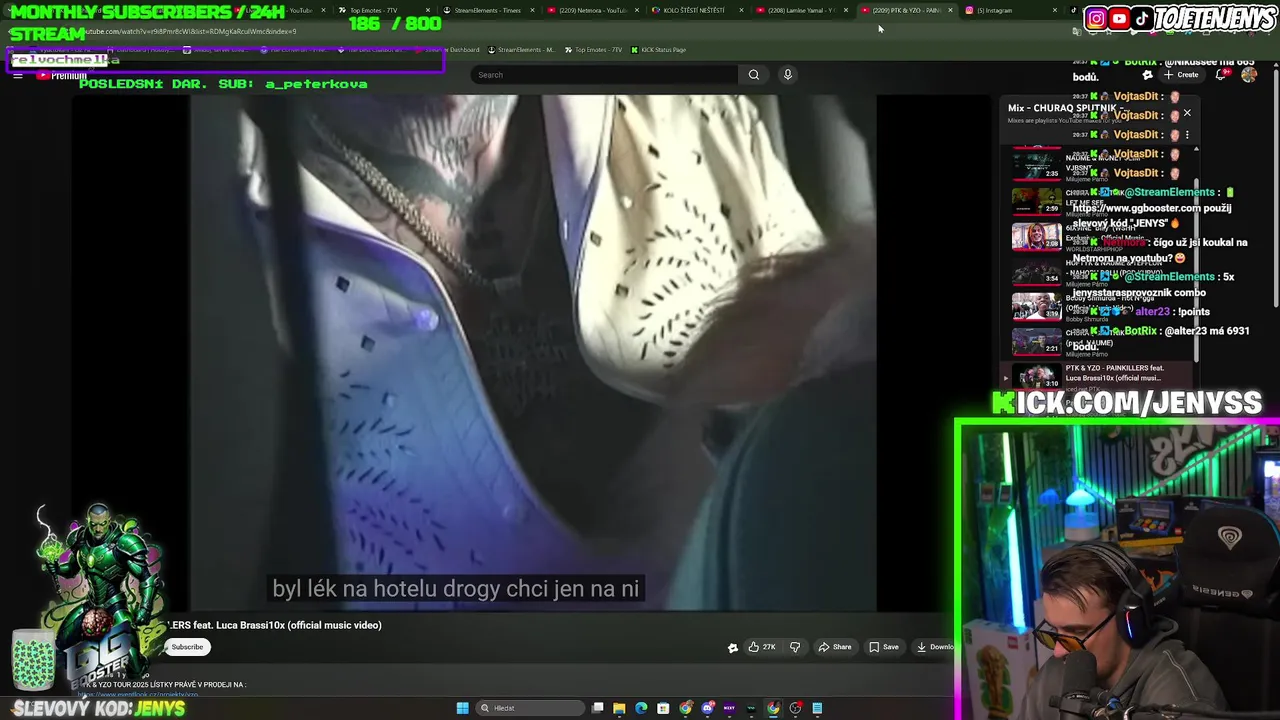Open the KICK Status Page bookmark
Image resolution: width=1280 pixels, height=720 pixels.
pyautogui.click(x=658, y=50)
